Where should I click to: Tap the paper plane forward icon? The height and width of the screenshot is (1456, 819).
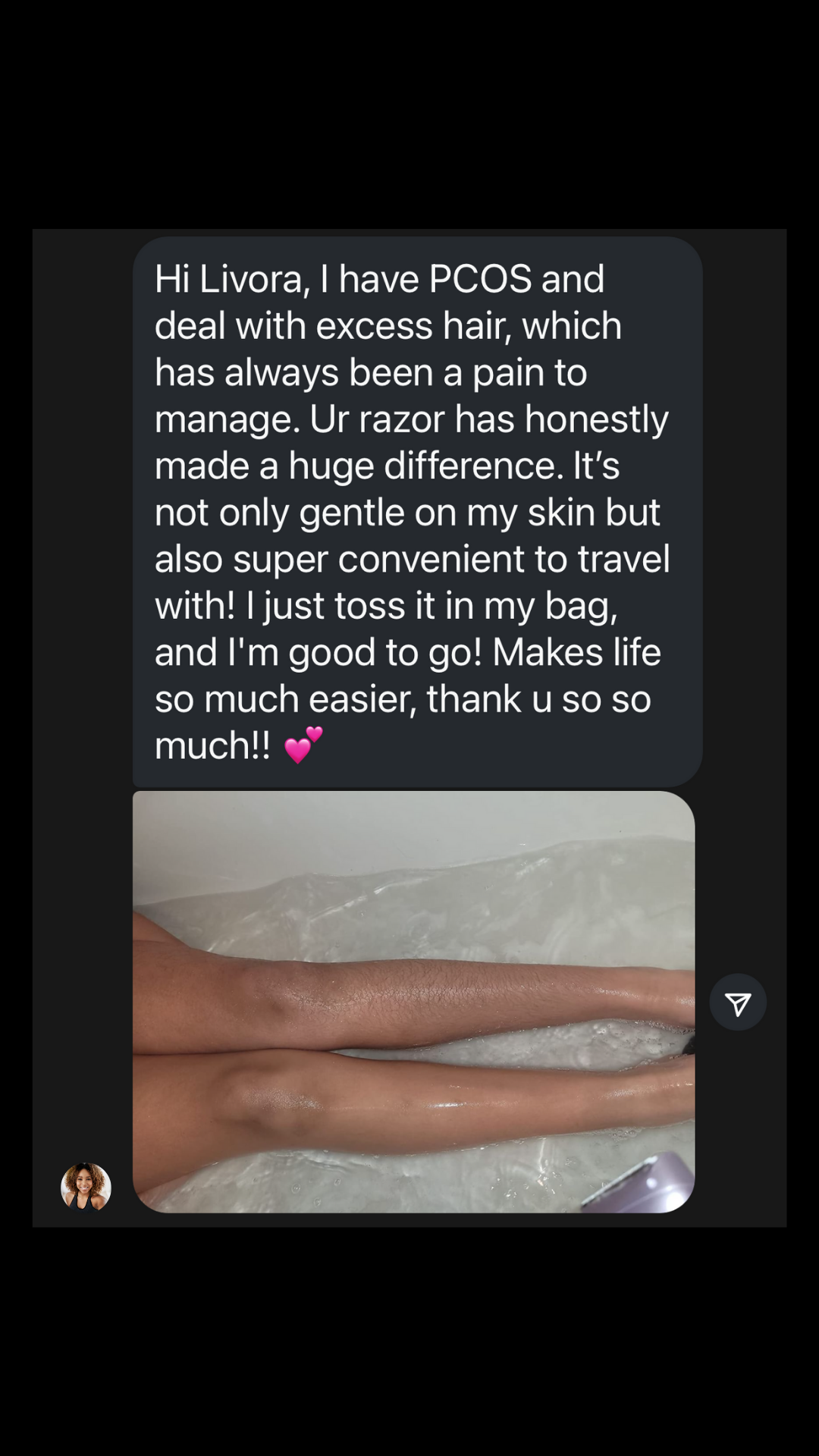click(738, 1003)
